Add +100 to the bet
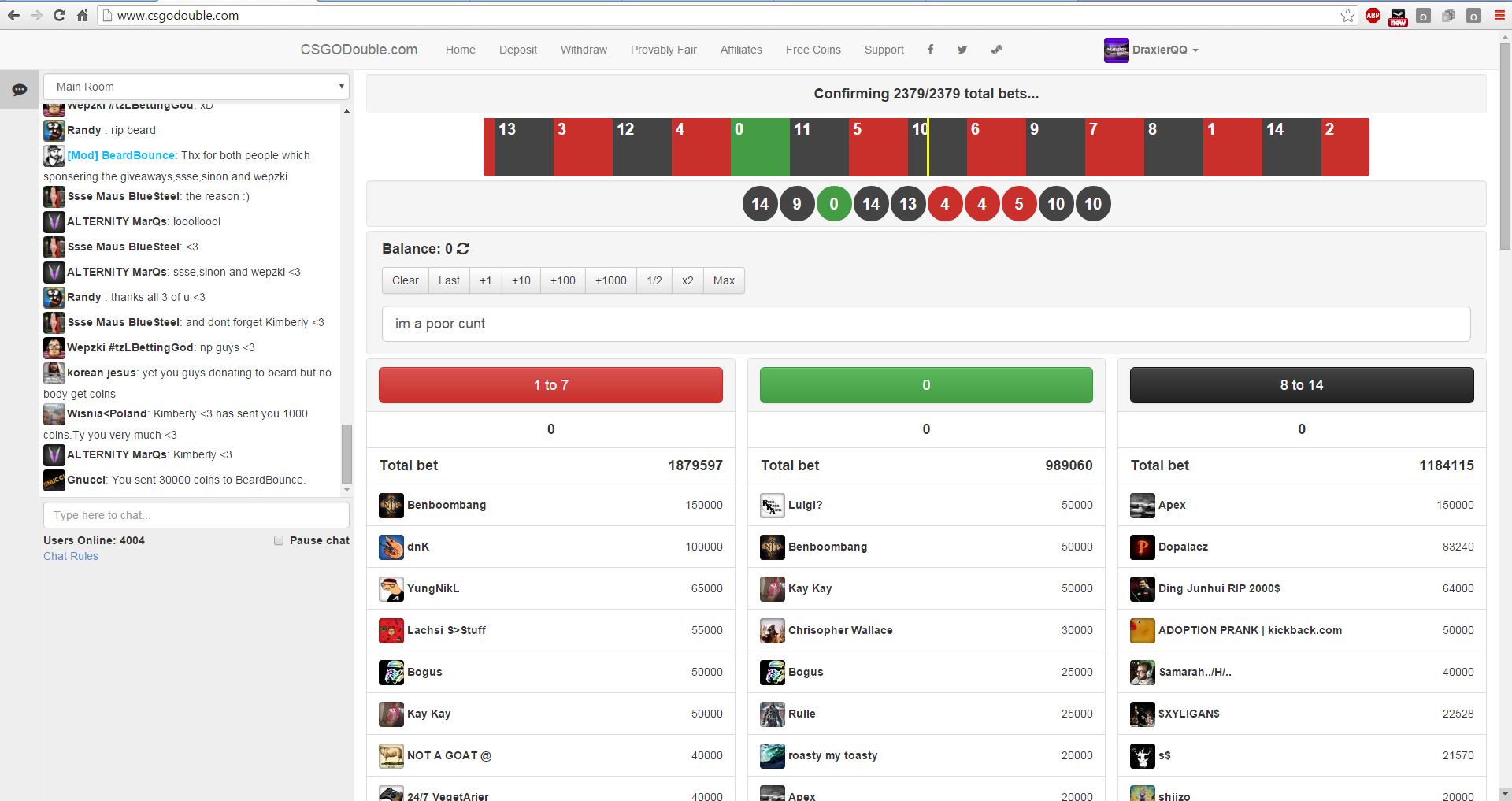The width and height of the screenshot is (1512, 801). click(x=563, y=280)
